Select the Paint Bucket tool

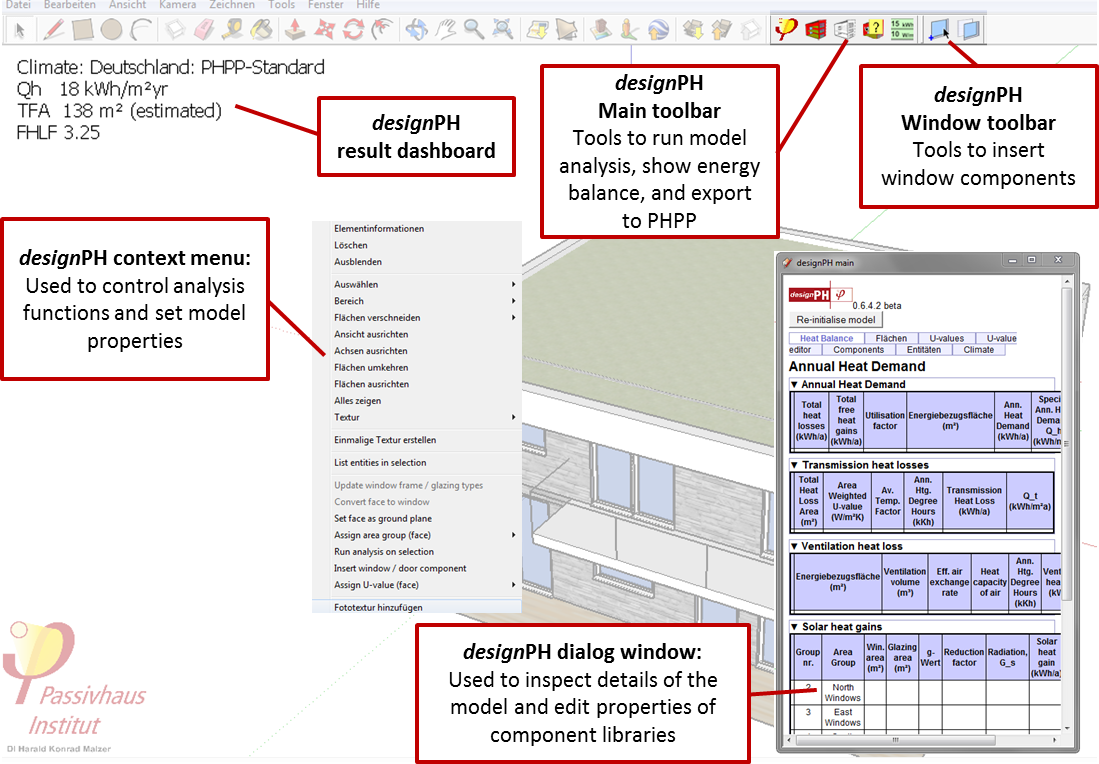[262, 29]
